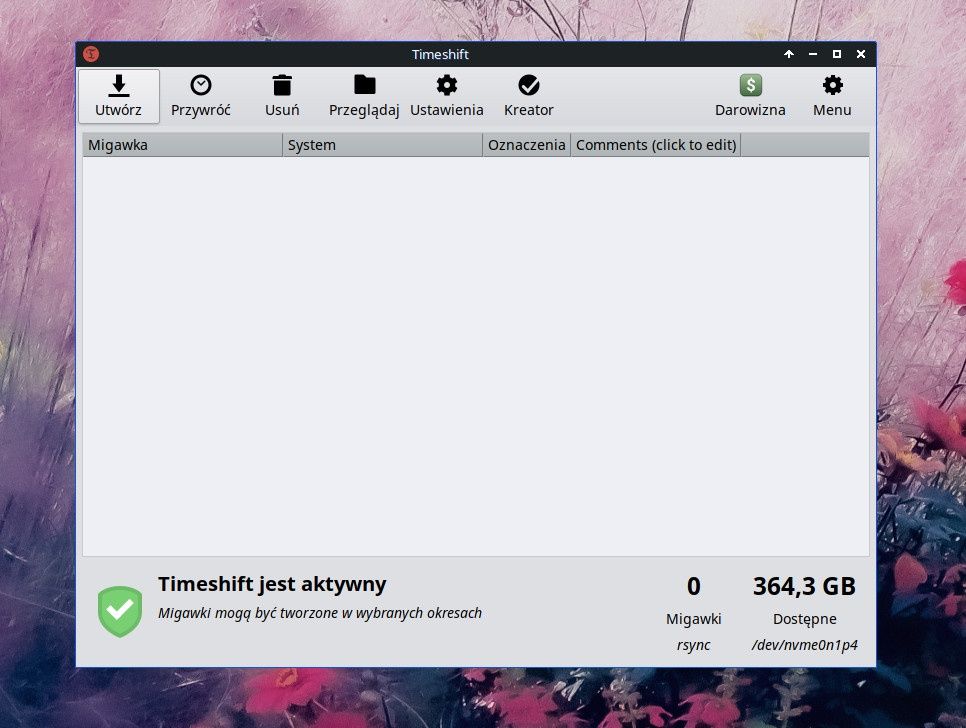Click the green shield status icon
Screen dimensions: 966x728
point(120,610)
